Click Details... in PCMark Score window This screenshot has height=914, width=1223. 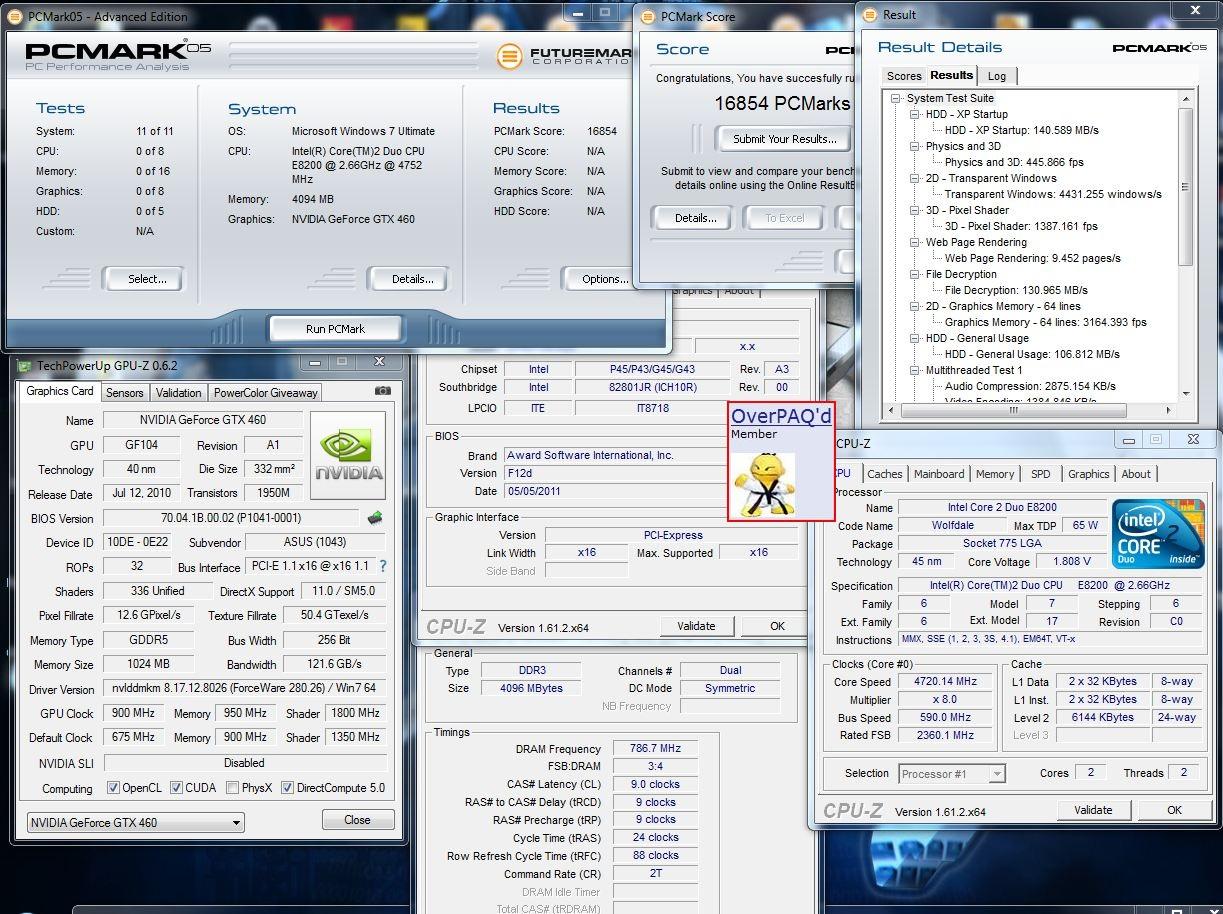695,218
